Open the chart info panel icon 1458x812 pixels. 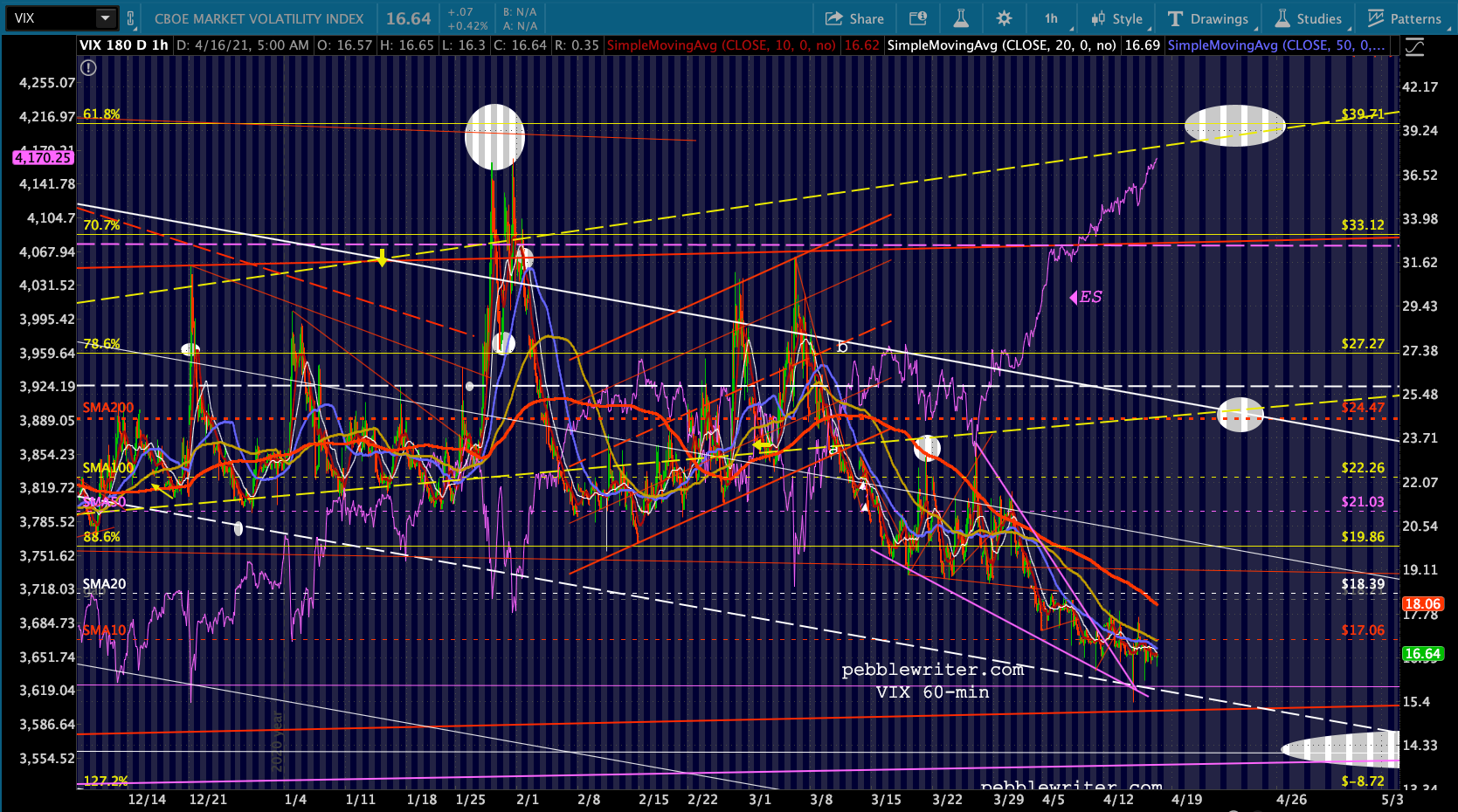(x=917, y=18)
